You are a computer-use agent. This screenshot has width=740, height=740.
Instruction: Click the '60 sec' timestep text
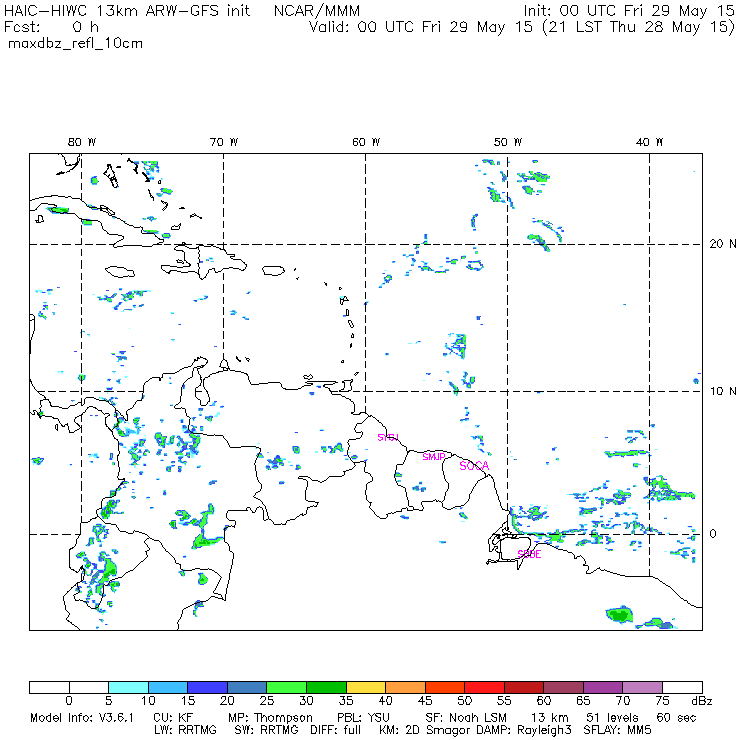(676, 718)
